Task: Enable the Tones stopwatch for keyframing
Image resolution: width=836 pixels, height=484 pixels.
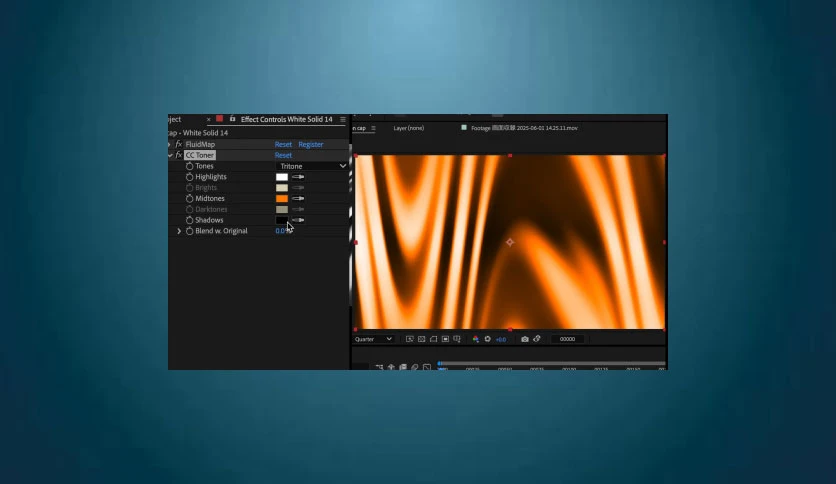Action: coord(189,166)
